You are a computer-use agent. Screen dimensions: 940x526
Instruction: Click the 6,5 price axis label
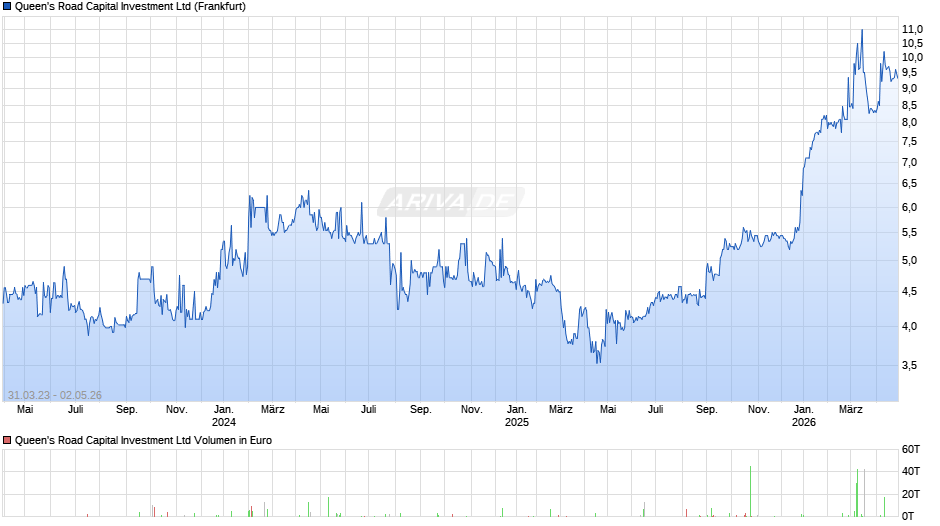[x=909, y=184]
